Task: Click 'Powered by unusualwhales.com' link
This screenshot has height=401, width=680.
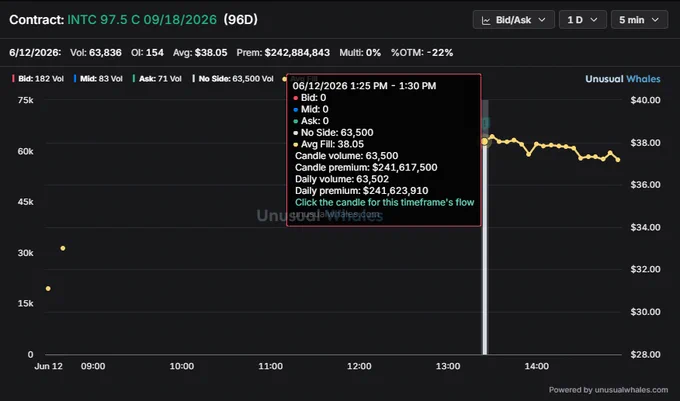Action: point(608,390)
